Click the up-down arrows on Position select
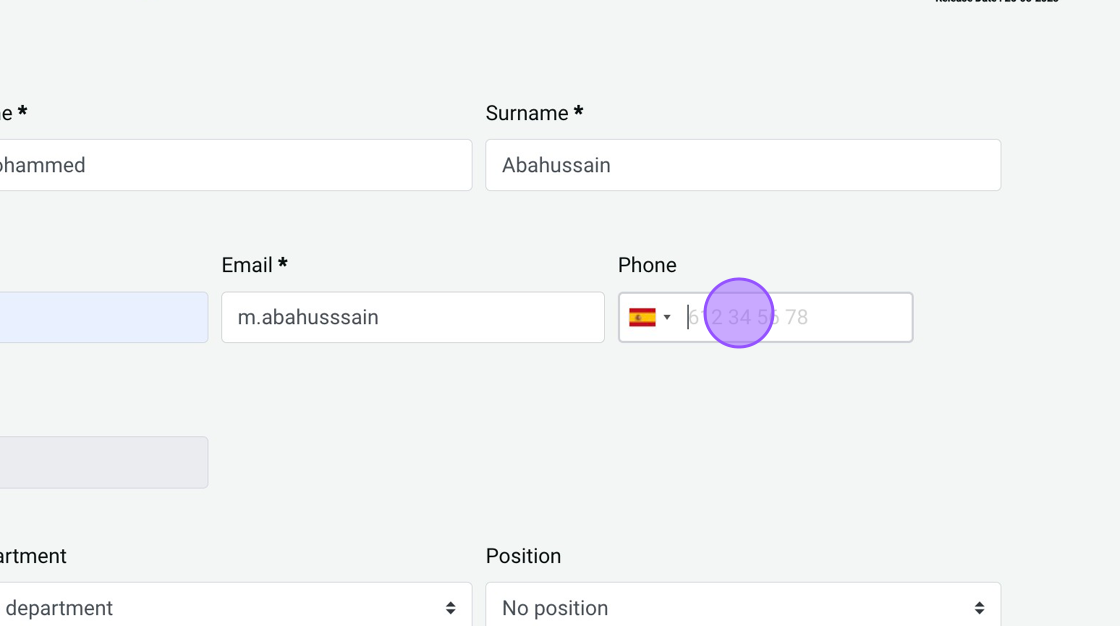Image resolution: width=1120 pixels, height=626 pixels. click(x=979, y=608)
